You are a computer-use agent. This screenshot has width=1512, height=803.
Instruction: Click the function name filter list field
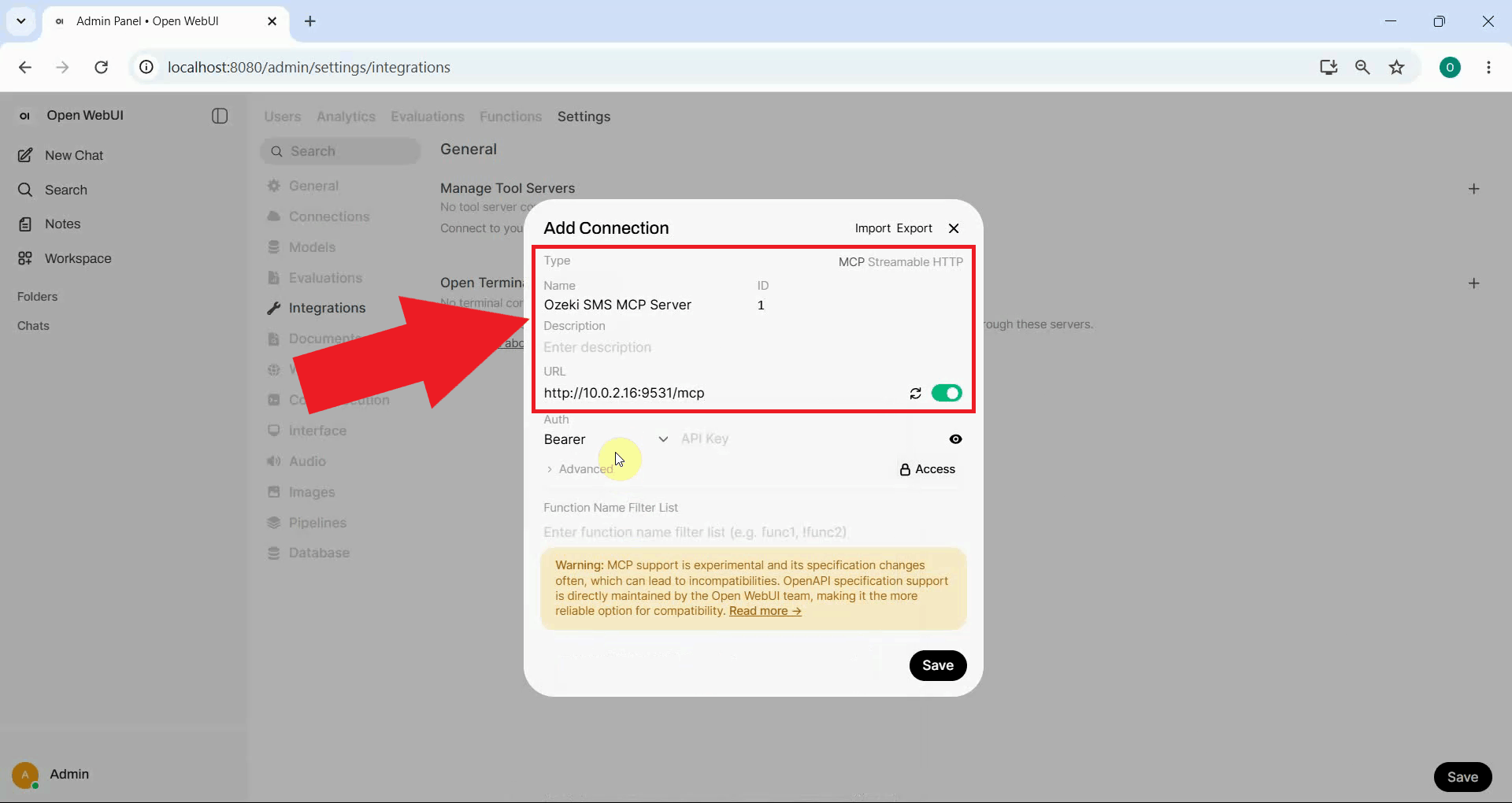click(753, 532)
